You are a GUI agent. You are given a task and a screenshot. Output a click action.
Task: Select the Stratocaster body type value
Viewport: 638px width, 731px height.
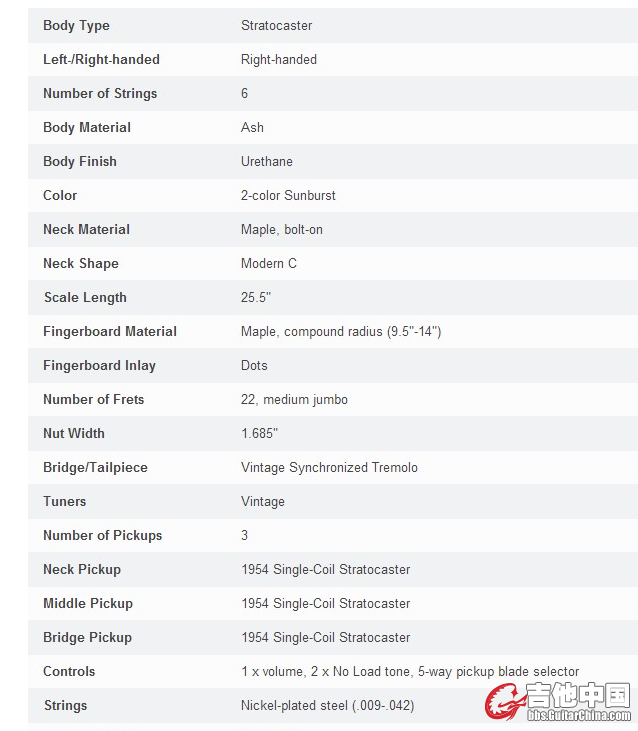pyautogui.click(x=276, y=25)
